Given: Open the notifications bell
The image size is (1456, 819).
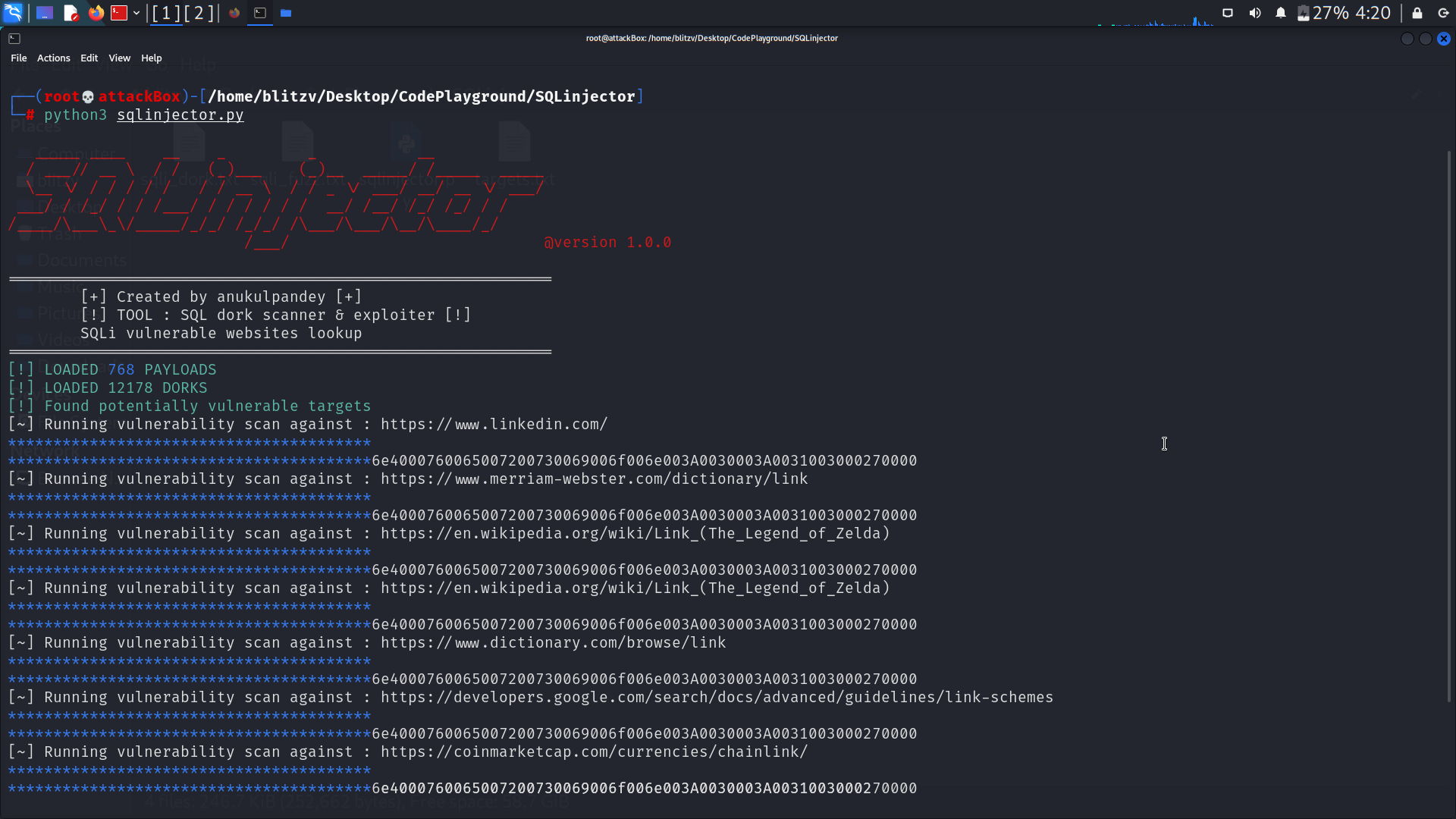Looking at the screenshot, I should 1281,13.
